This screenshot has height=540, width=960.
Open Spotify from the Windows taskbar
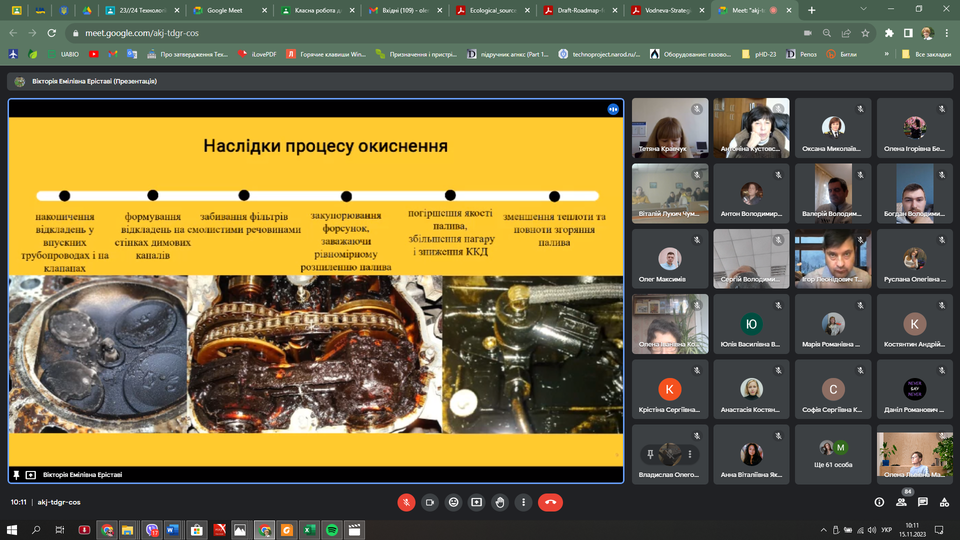pyautogui.click(x=331, y=529)
